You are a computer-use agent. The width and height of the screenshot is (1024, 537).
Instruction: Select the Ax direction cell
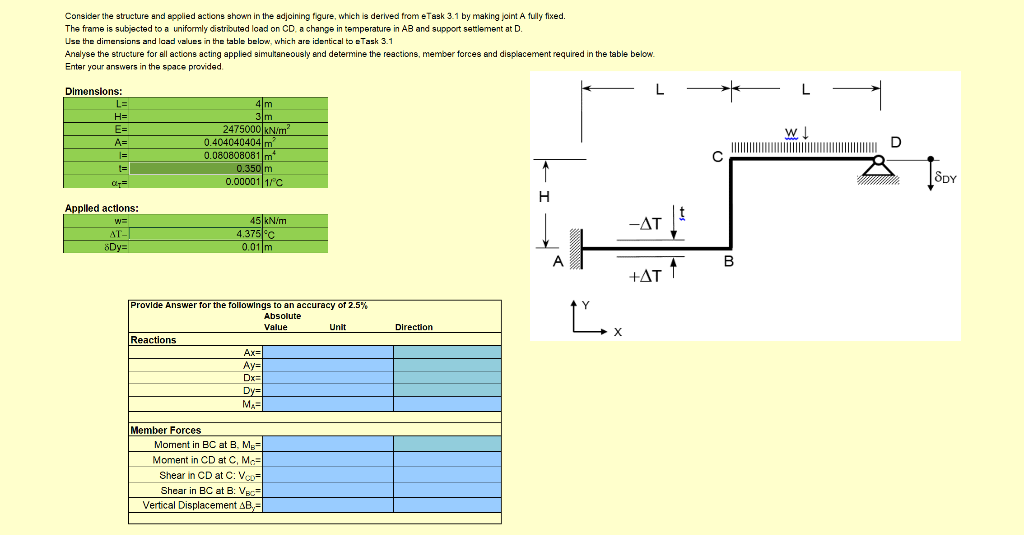point(447,352)
